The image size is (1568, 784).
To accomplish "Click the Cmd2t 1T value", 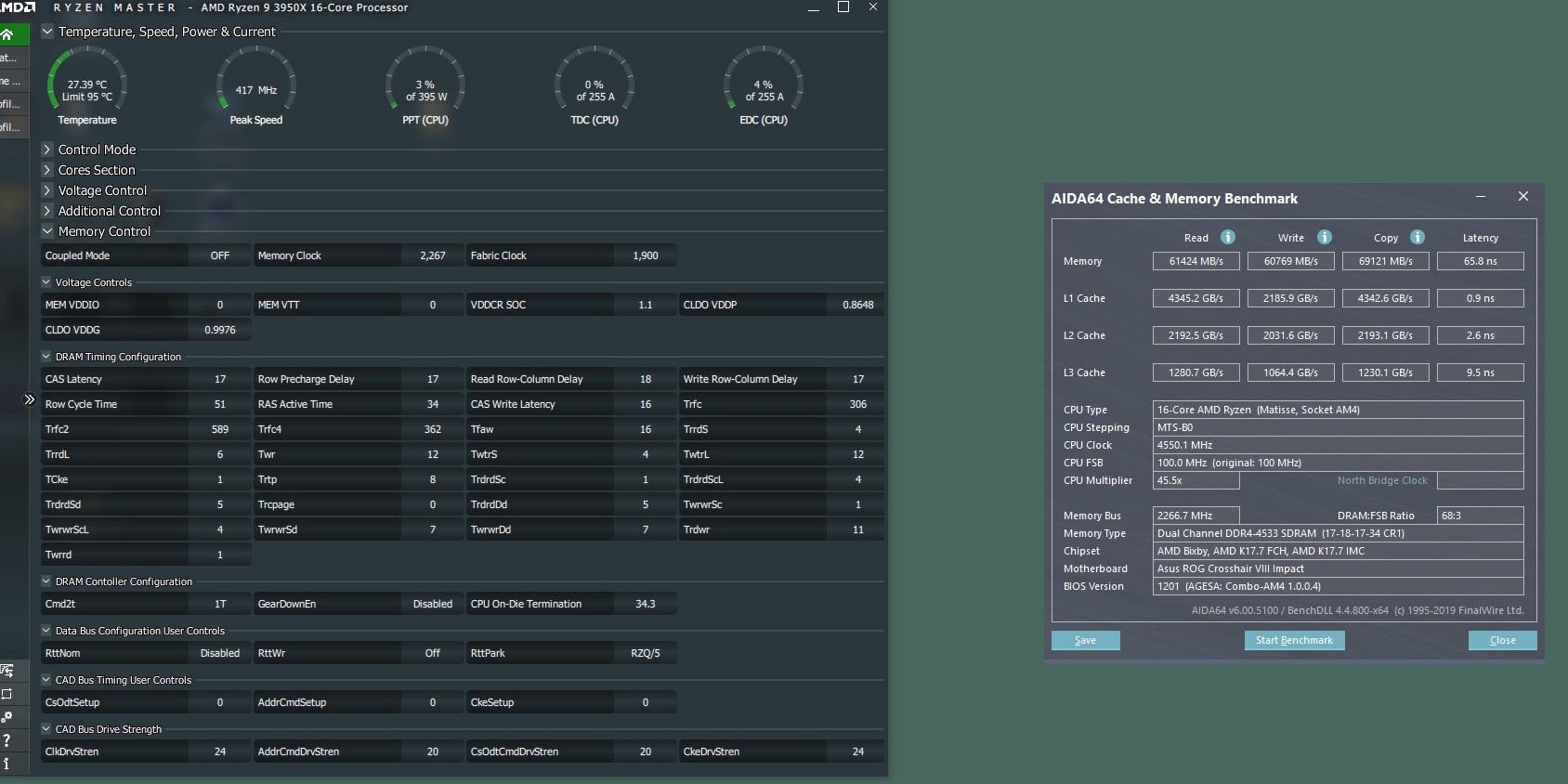I will (x=220, y=604).
